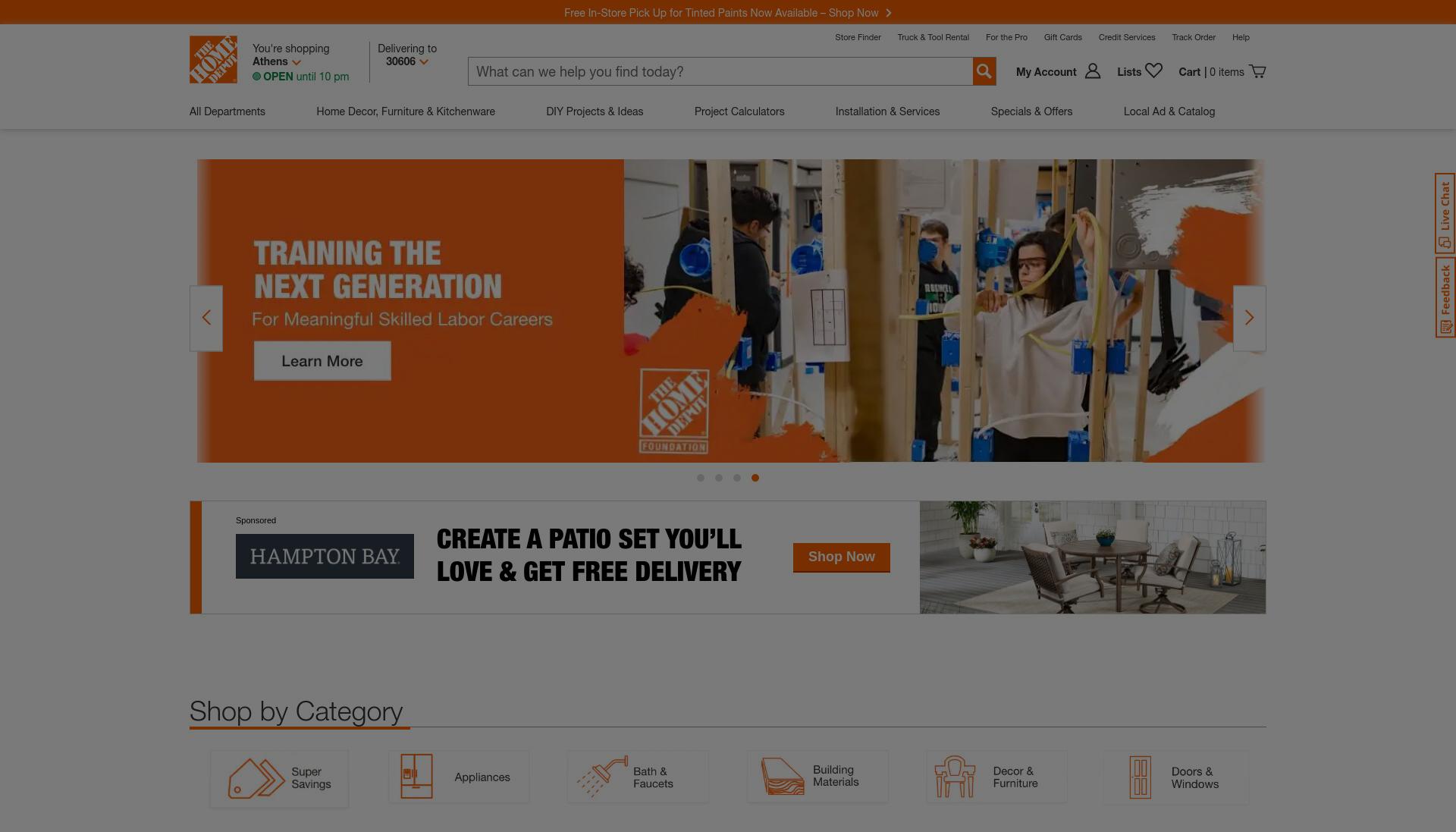
Task: Open the Live Chat side tab
Action: click(1445, 213)
